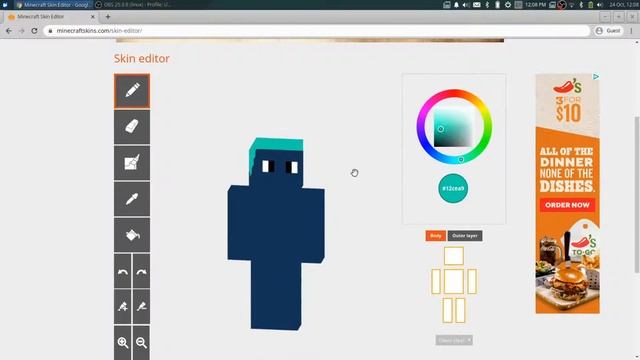
Task: Click the minecraftskins.com address bar
Action: point(317,31)
